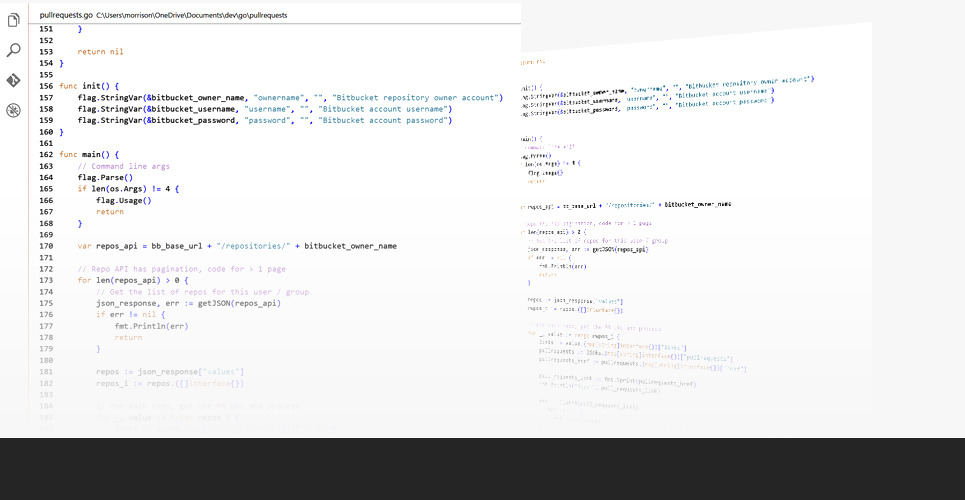Image resolution: width=965 pixels, height=500 pixels.
Task: Open the Search magnifier in sidebar
Action: click(x=13, y=50)
